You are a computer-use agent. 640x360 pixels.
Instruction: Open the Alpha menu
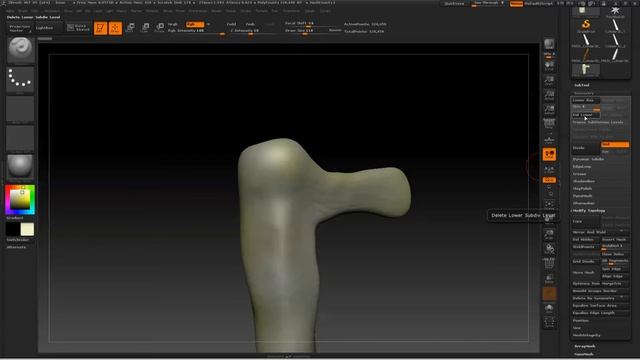coord(10,11)
